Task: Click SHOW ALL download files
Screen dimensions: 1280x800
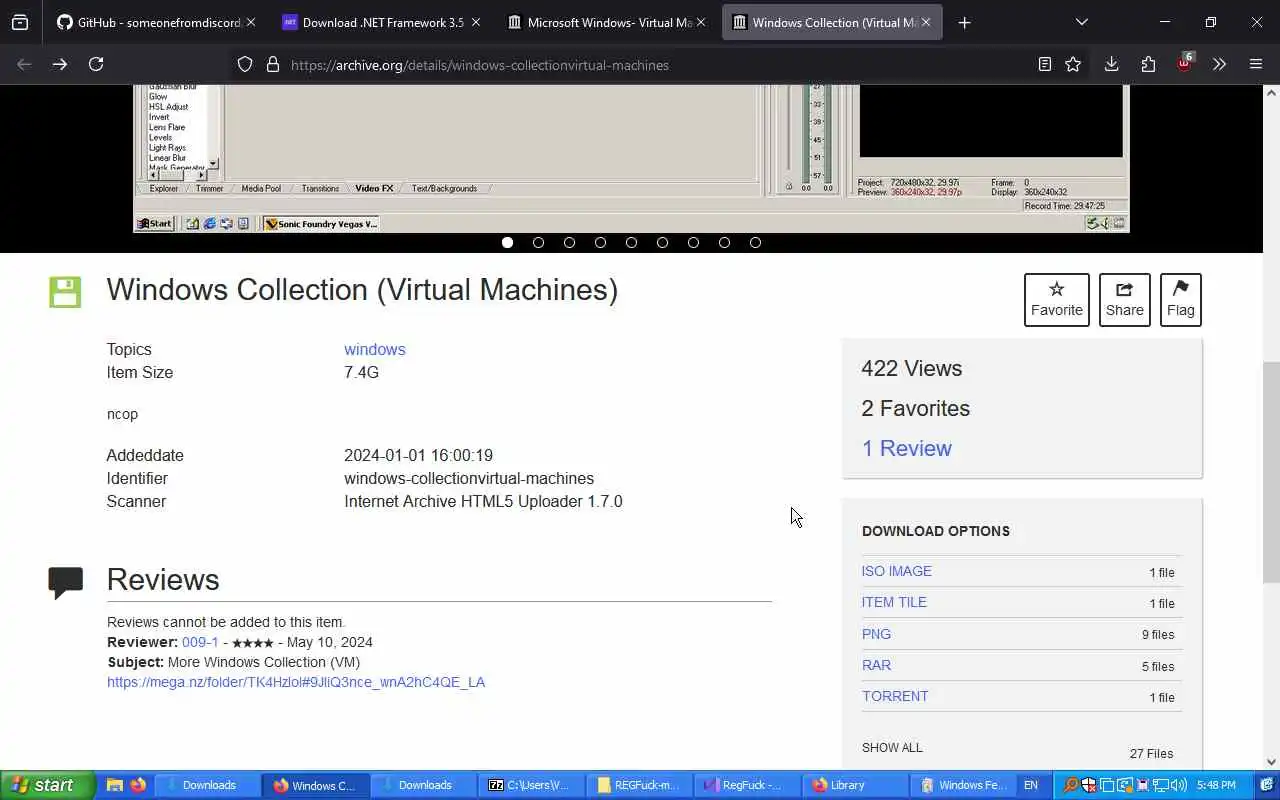Action: (892, 747)
